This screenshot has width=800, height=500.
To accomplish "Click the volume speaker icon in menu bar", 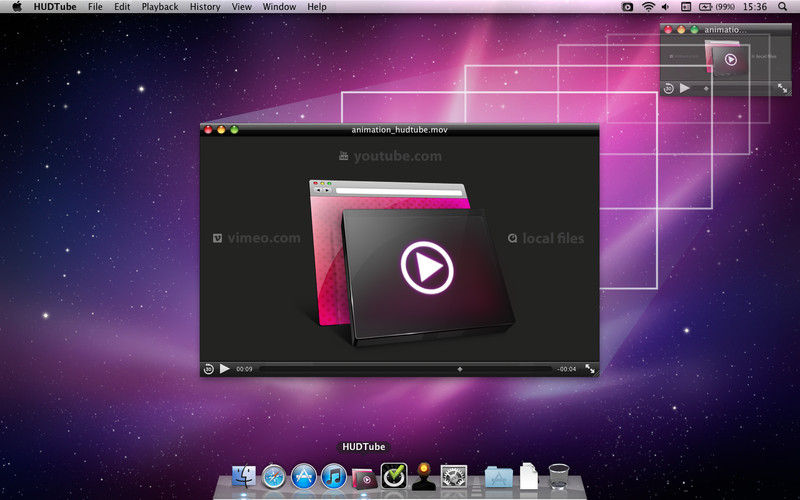I will point(666,7).
